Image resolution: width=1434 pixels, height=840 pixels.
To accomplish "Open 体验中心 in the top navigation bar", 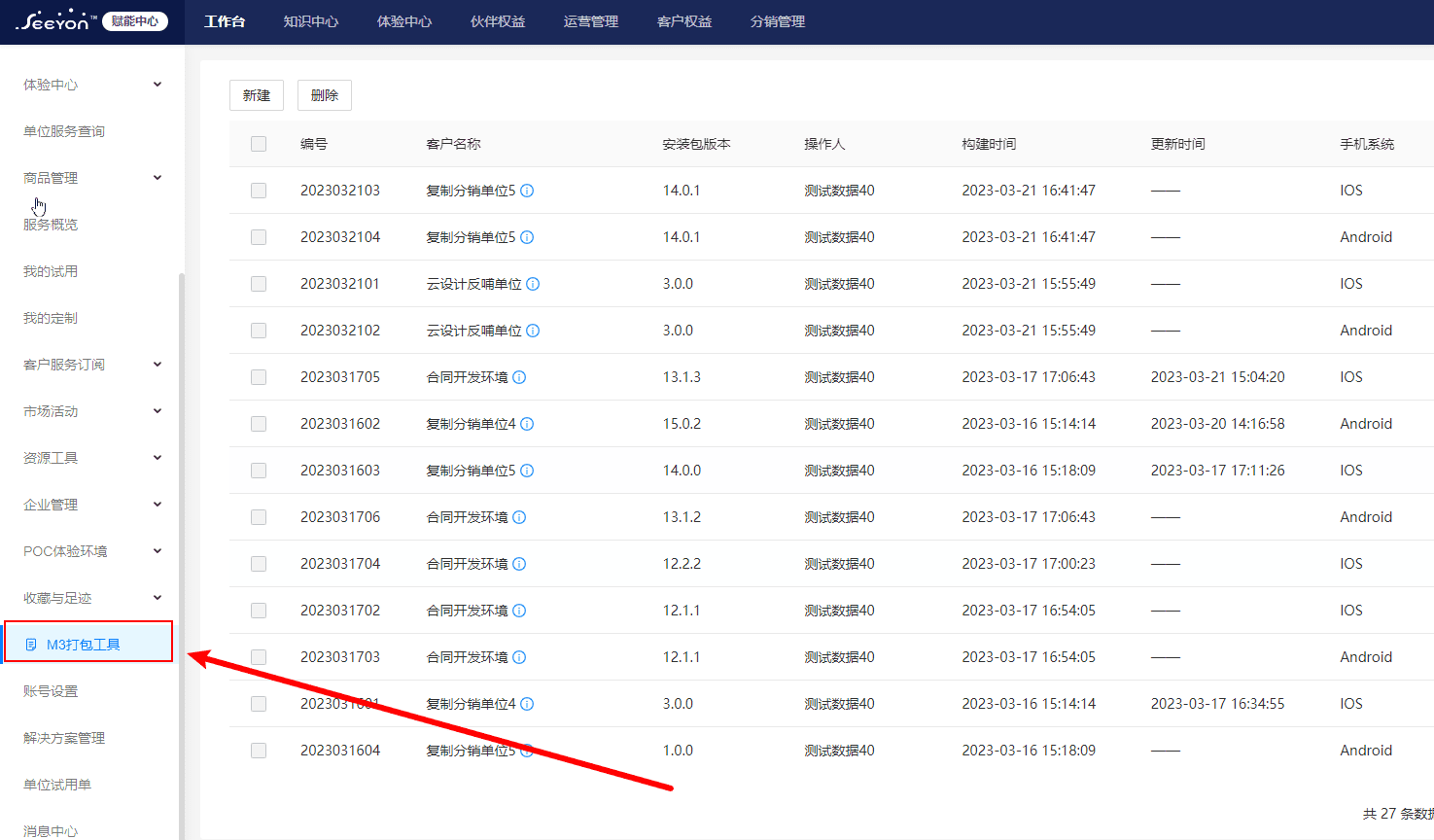I will (x=404, y=21).
